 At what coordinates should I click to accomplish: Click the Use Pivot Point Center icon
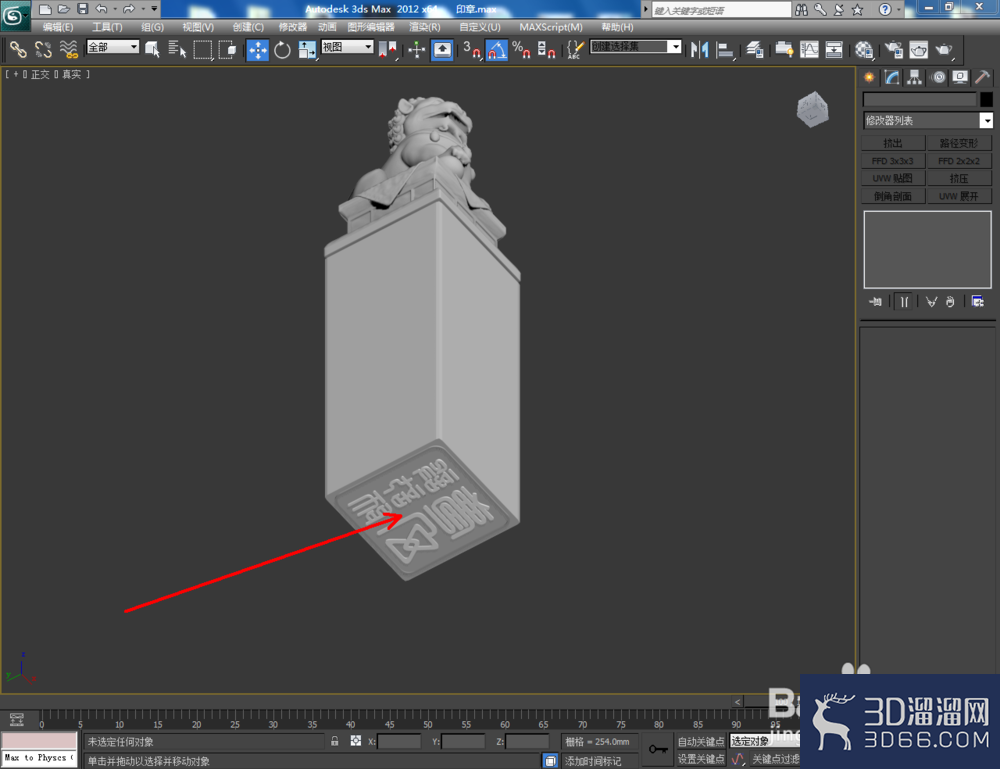pos(388,50)
